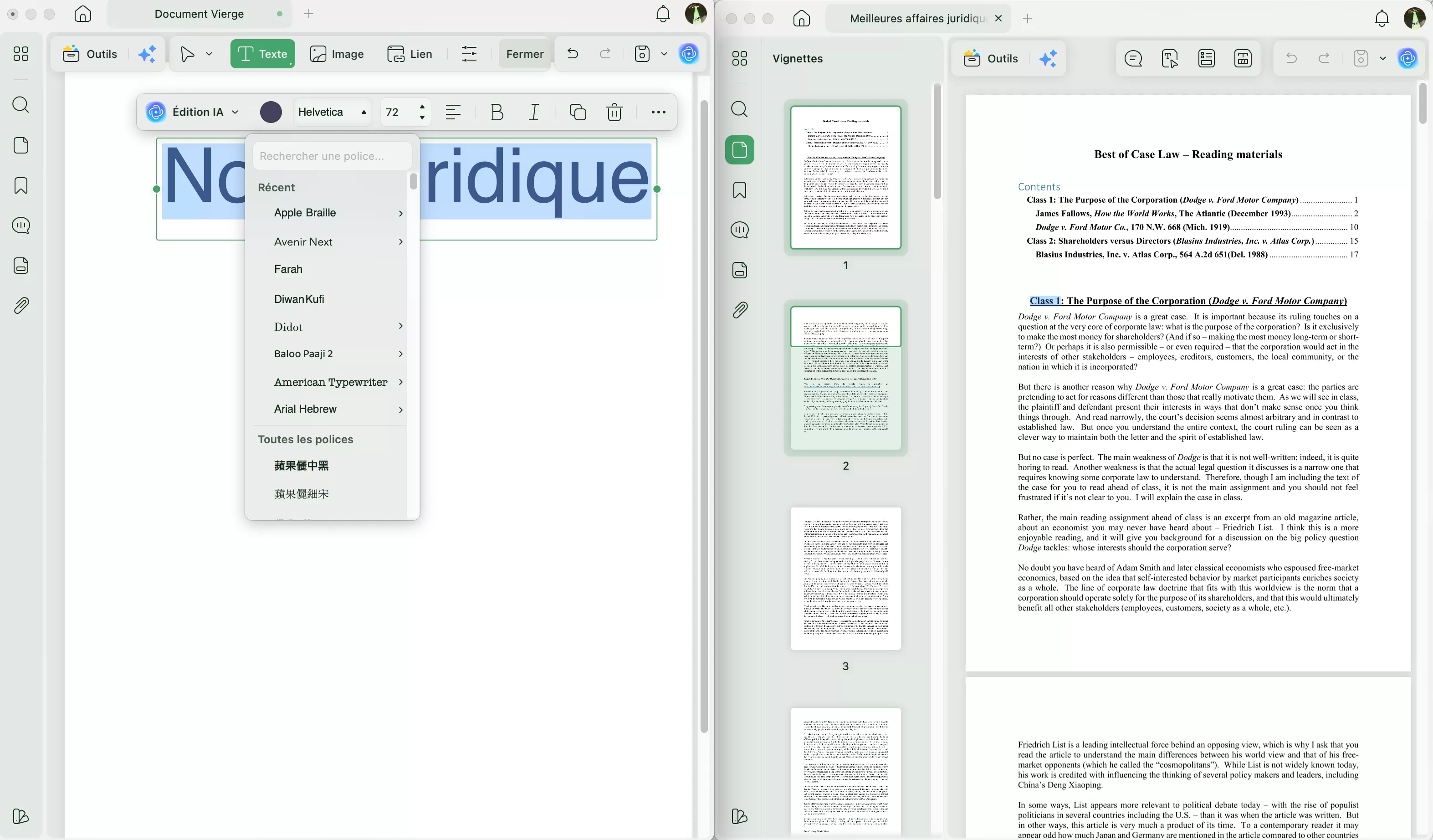Activate the AI sparkles assistant in the PDF toolbar
This screenshot has width=1433, height=840.
click(1048, 58)
